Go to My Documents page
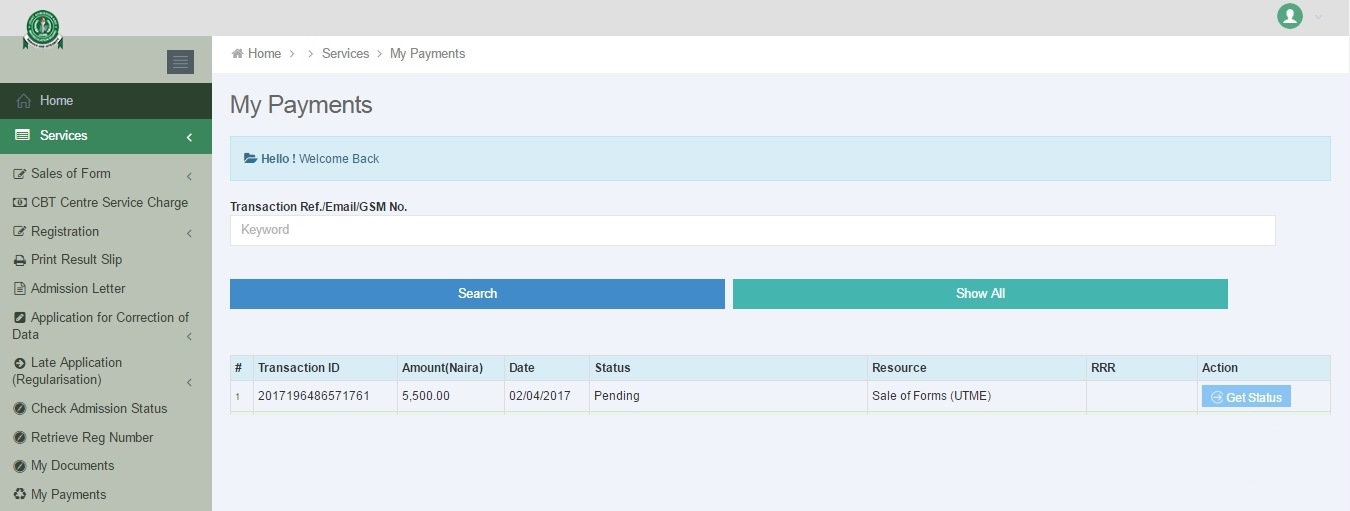 (72, 465)
